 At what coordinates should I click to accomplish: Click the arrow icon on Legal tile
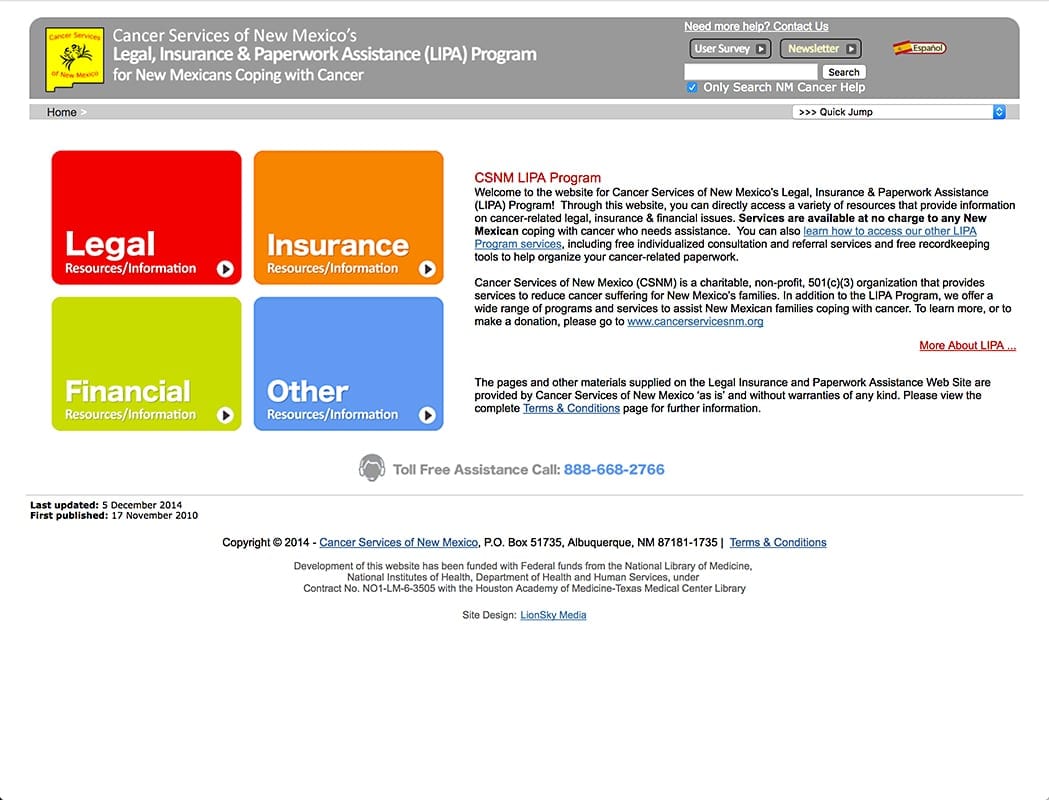coord(225,269)
